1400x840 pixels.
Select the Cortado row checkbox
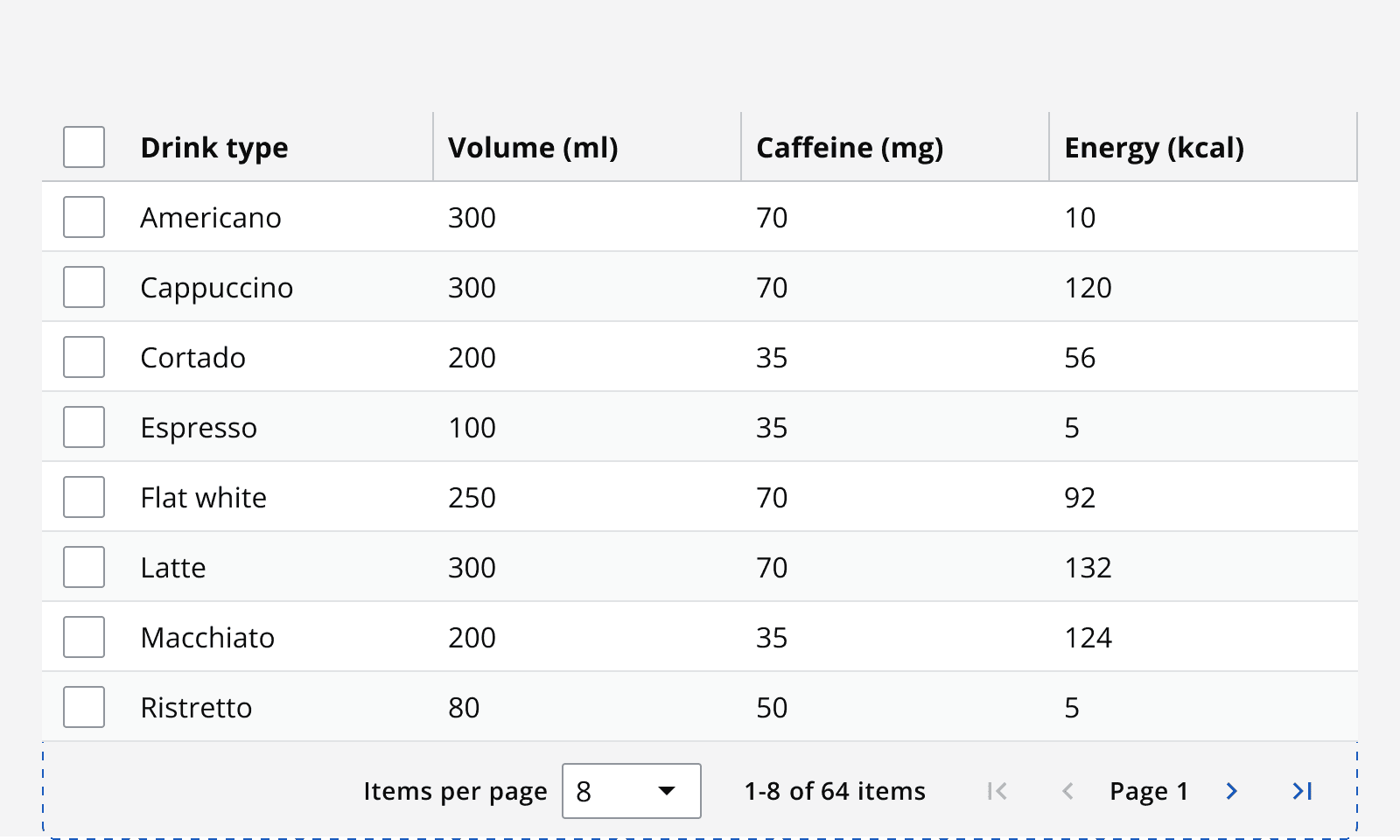83,356
